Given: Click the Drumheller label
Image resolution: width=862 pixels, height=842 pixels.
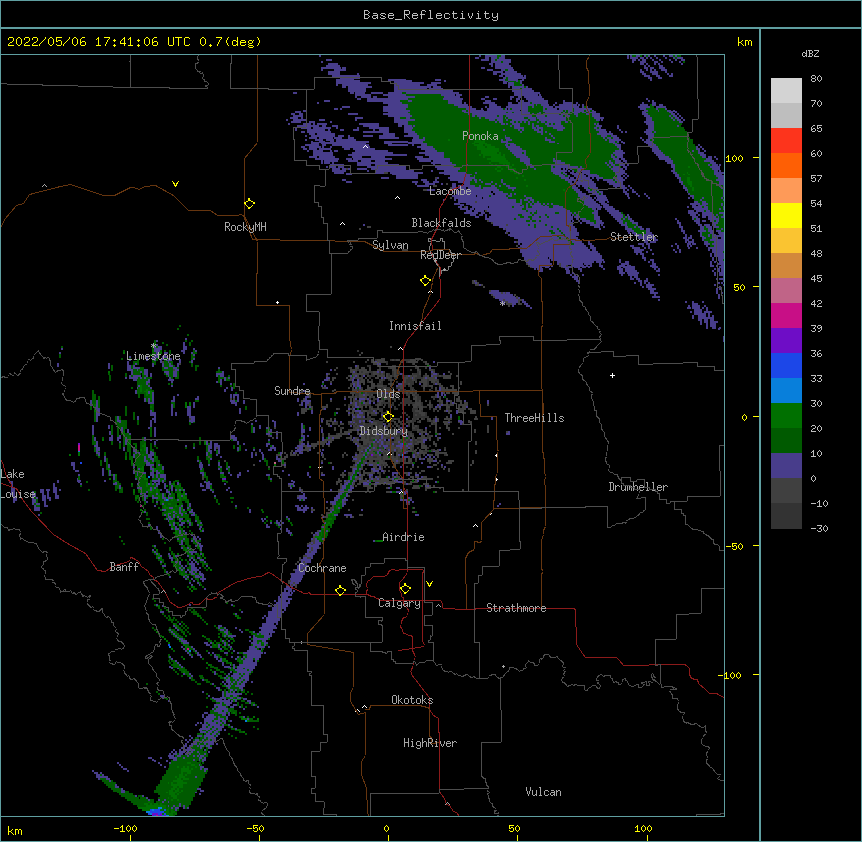Looking at the screenshot, I should 638,487.
